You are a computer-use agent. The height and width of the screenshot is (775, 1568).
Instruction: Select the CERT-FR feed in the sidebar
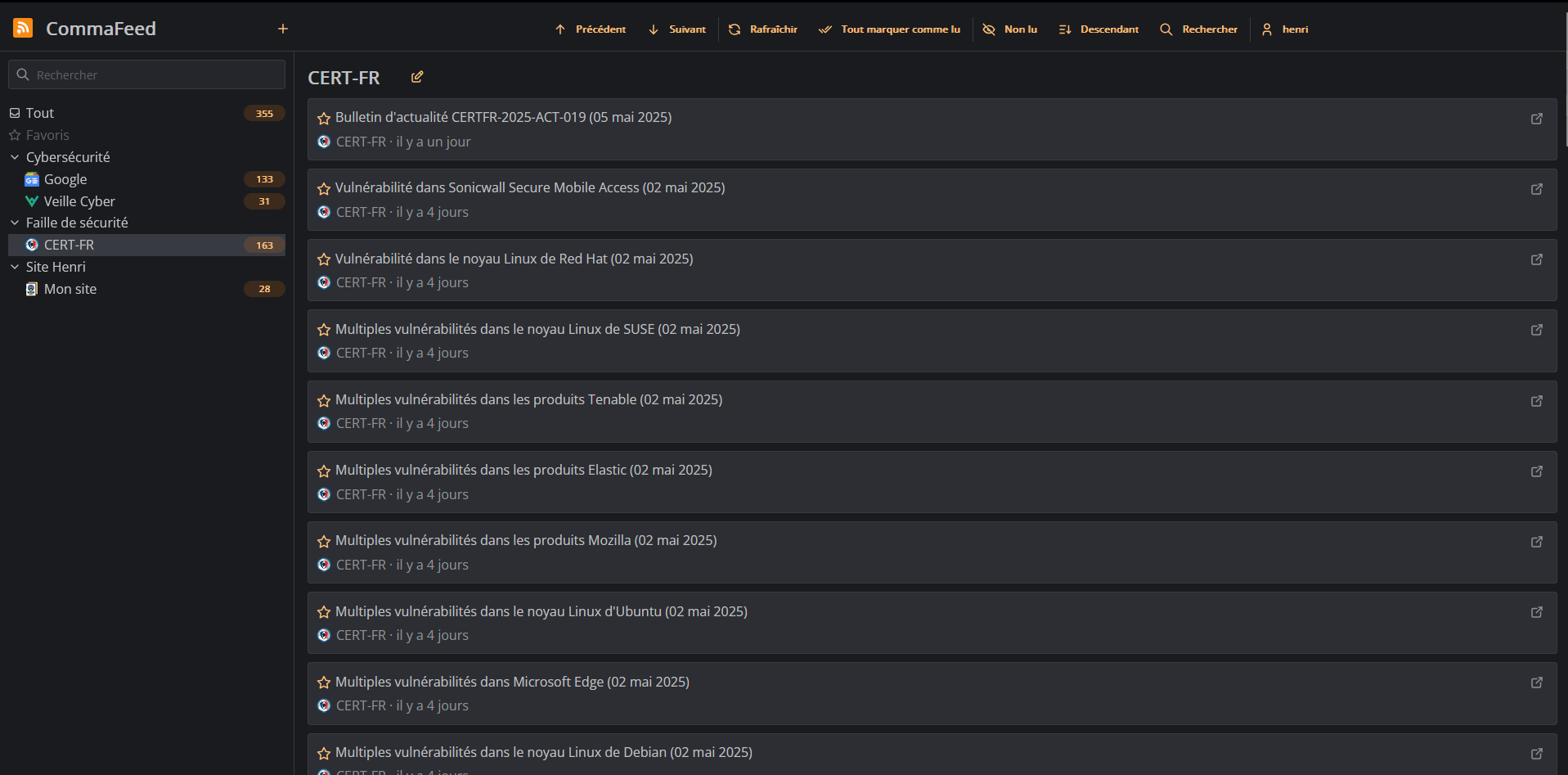[147, 245]
